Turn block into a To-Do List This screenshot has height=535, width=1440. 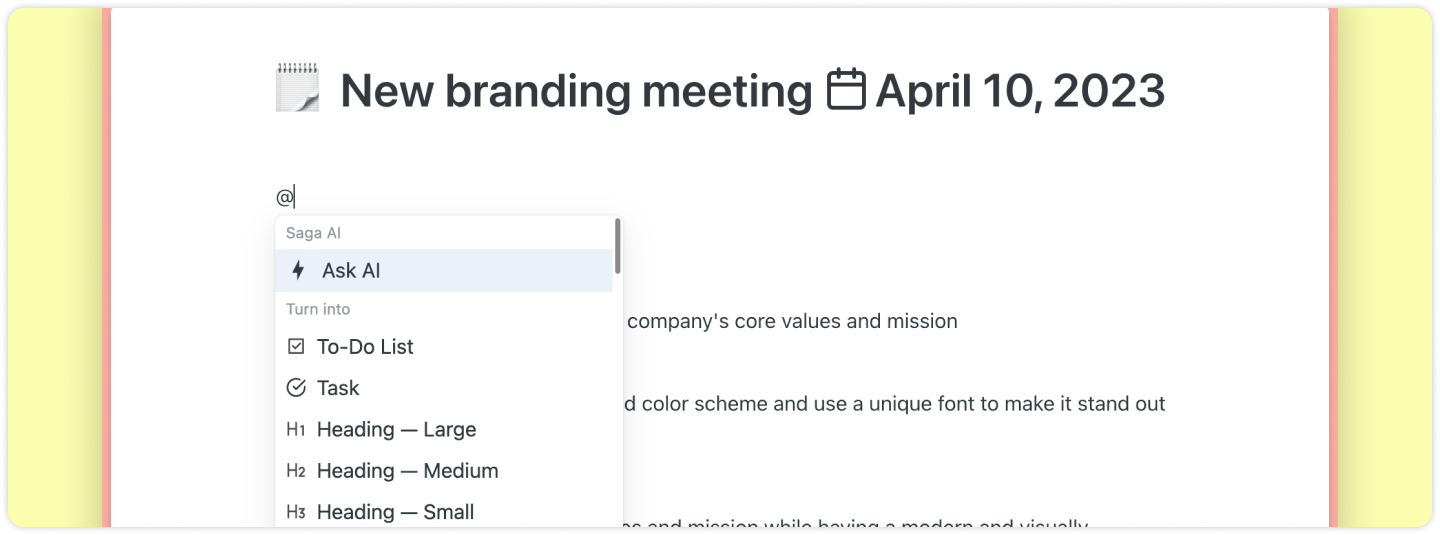coord(365,347)
